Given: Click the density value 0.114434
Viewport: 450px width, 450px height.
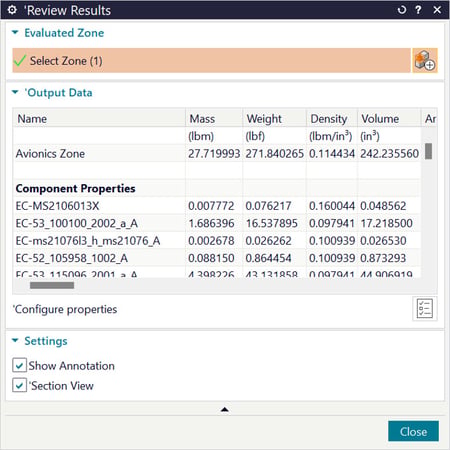Looking at the screenshot, I should click(x=332, y=154).
